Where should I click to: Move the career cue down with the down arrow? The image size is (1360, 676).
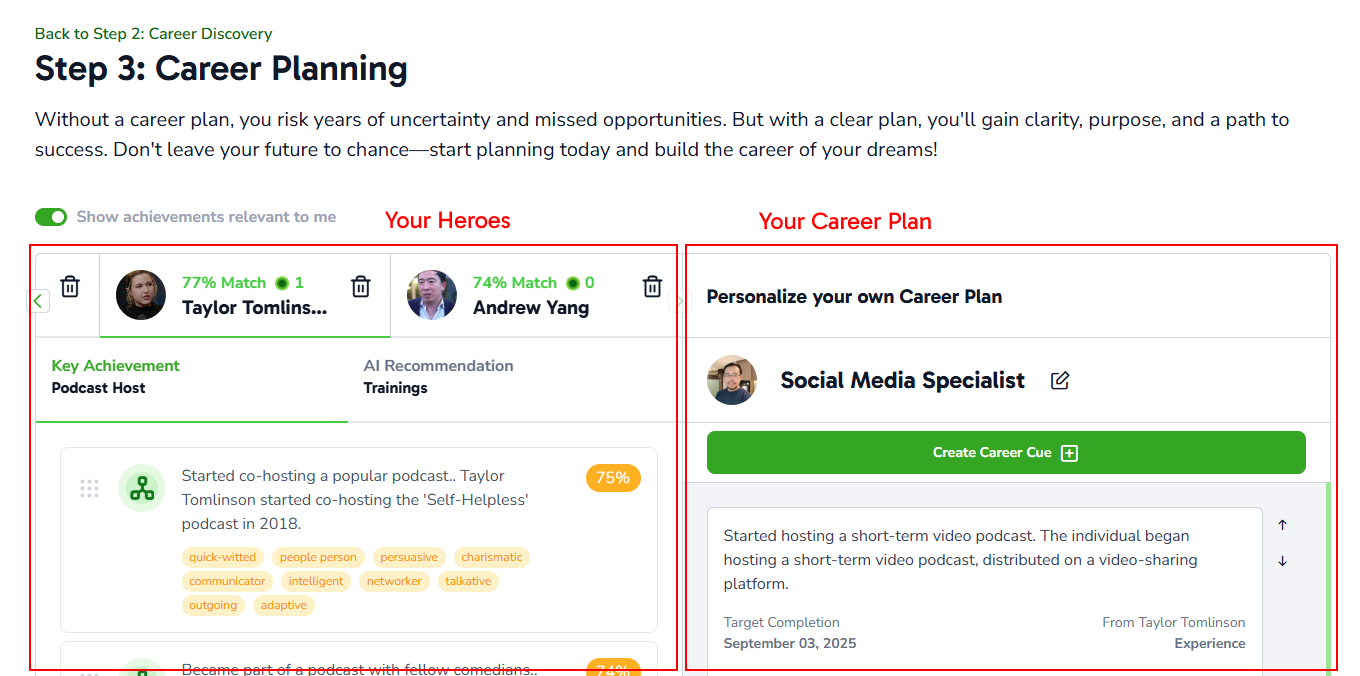[x=1282, y=561]
